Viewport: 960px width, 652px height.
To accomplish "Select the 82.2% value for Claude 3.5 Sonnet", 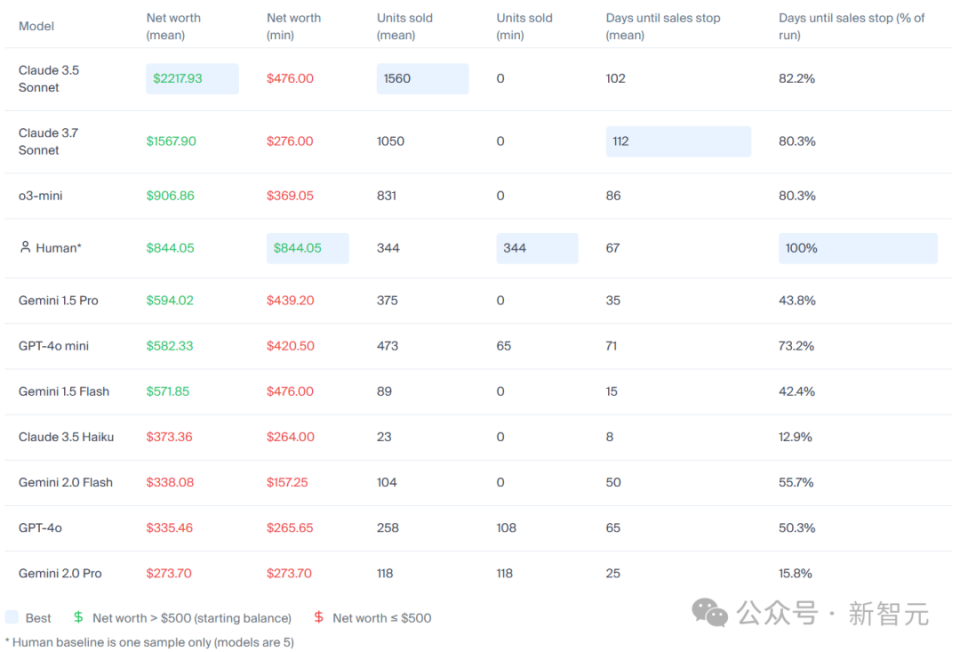I will click(x=797, y=78).
